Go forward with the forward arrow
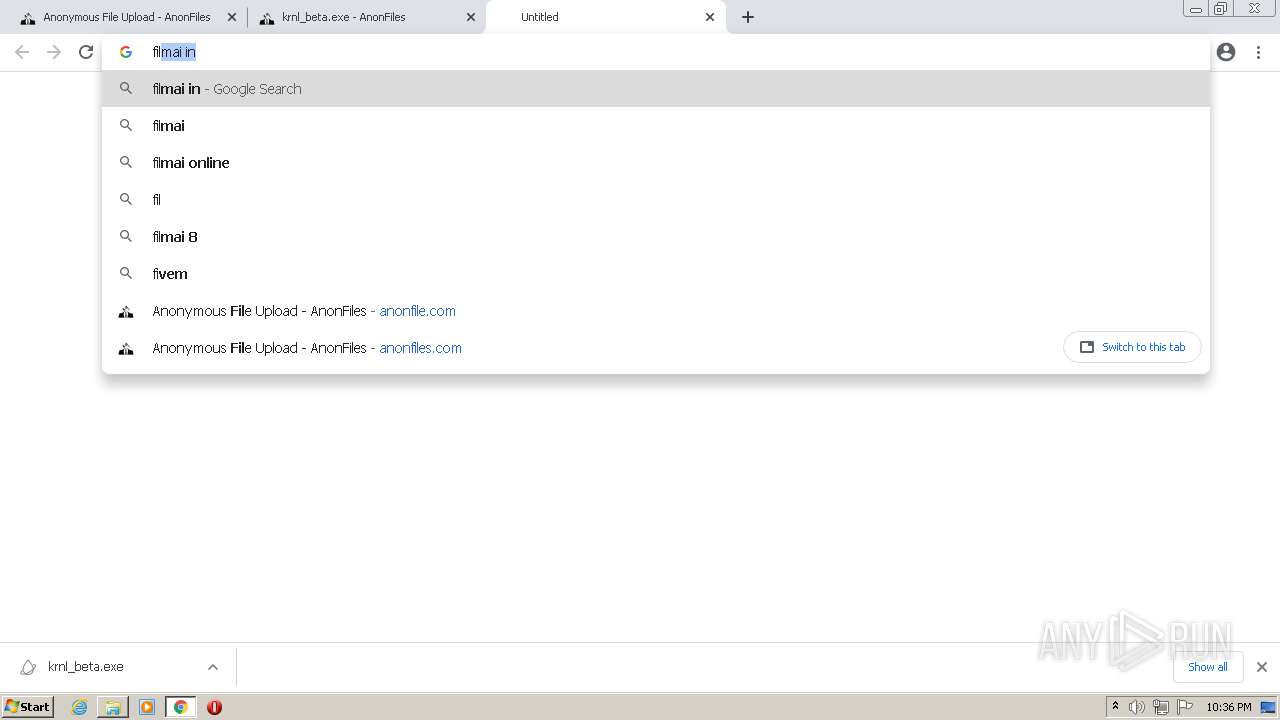The width and height of the screenshot is (1280, 720). (54, 52)
